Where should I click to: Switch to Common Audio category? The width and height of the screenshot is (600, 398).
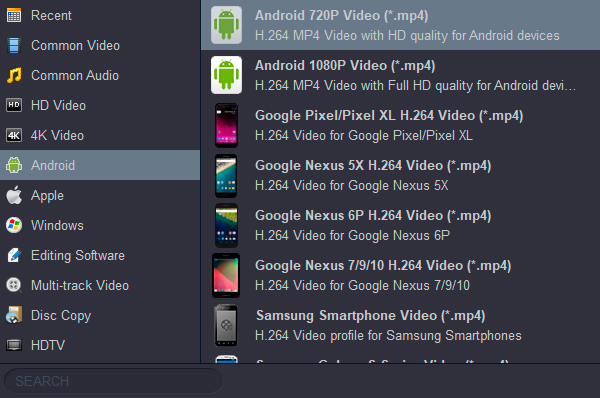[x=100, y=75]
